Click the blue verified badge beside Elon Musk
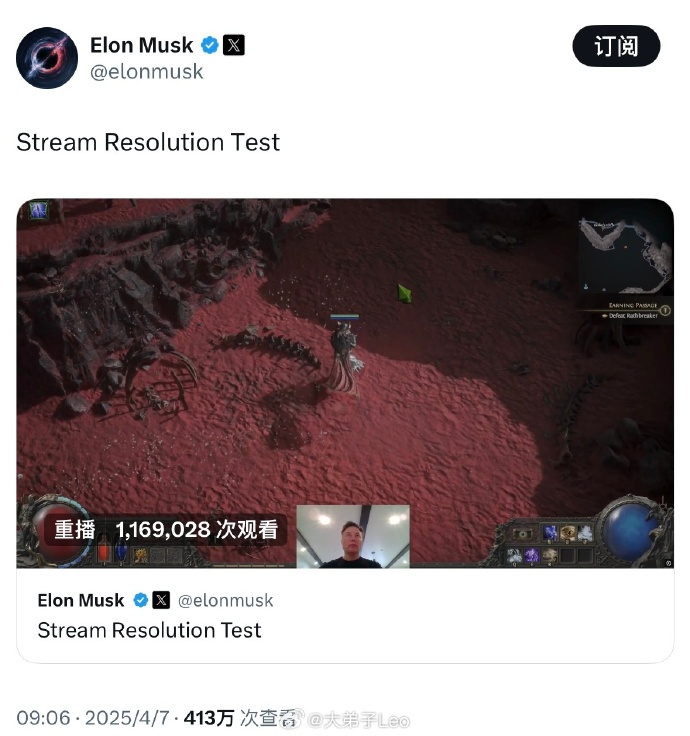Image resolution: width=690 pixels, height=736 pixels. pyautogui.click(x=209, y=46)
